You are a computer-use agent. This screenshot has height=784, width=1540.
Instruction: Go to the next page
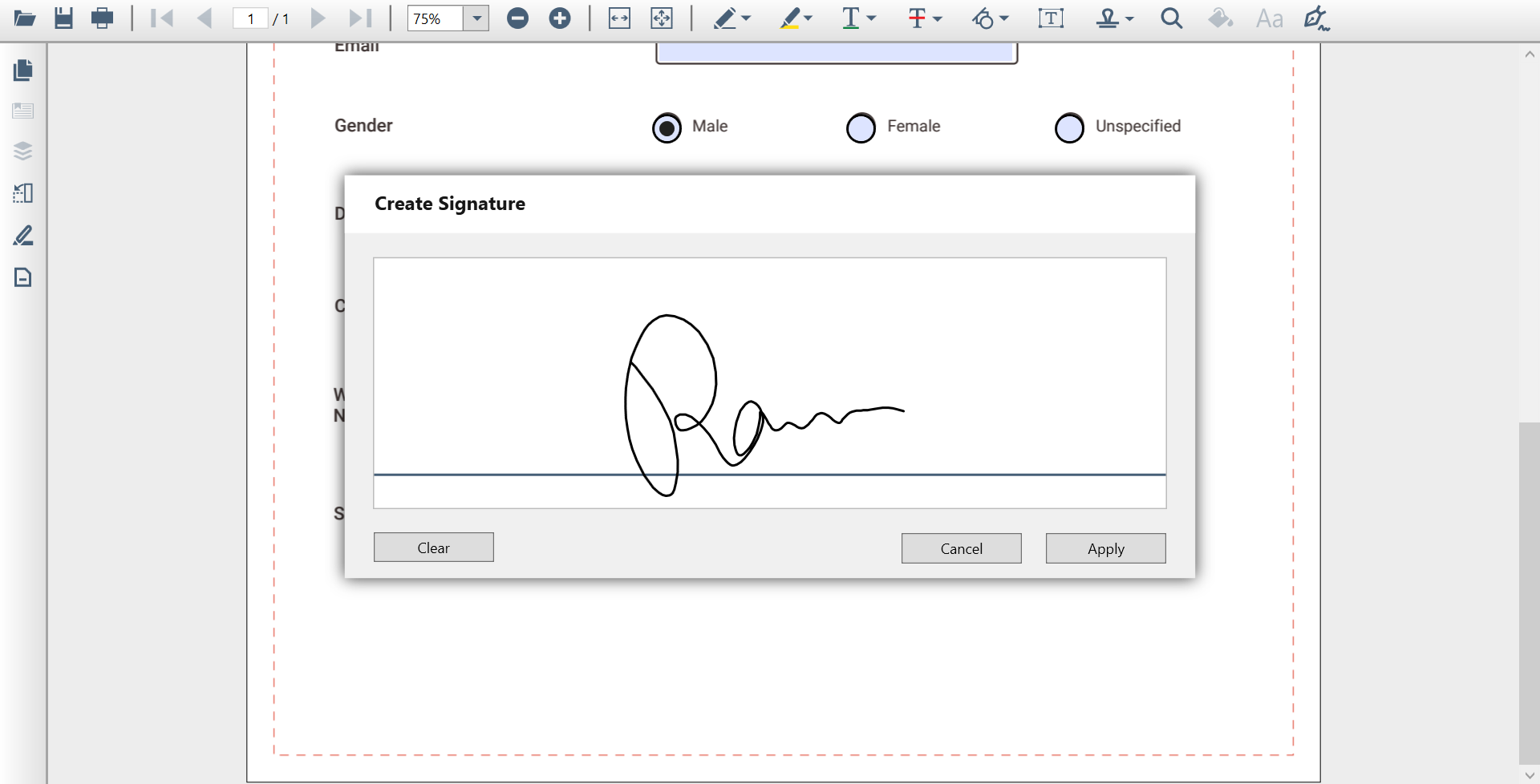click(318, 18)
